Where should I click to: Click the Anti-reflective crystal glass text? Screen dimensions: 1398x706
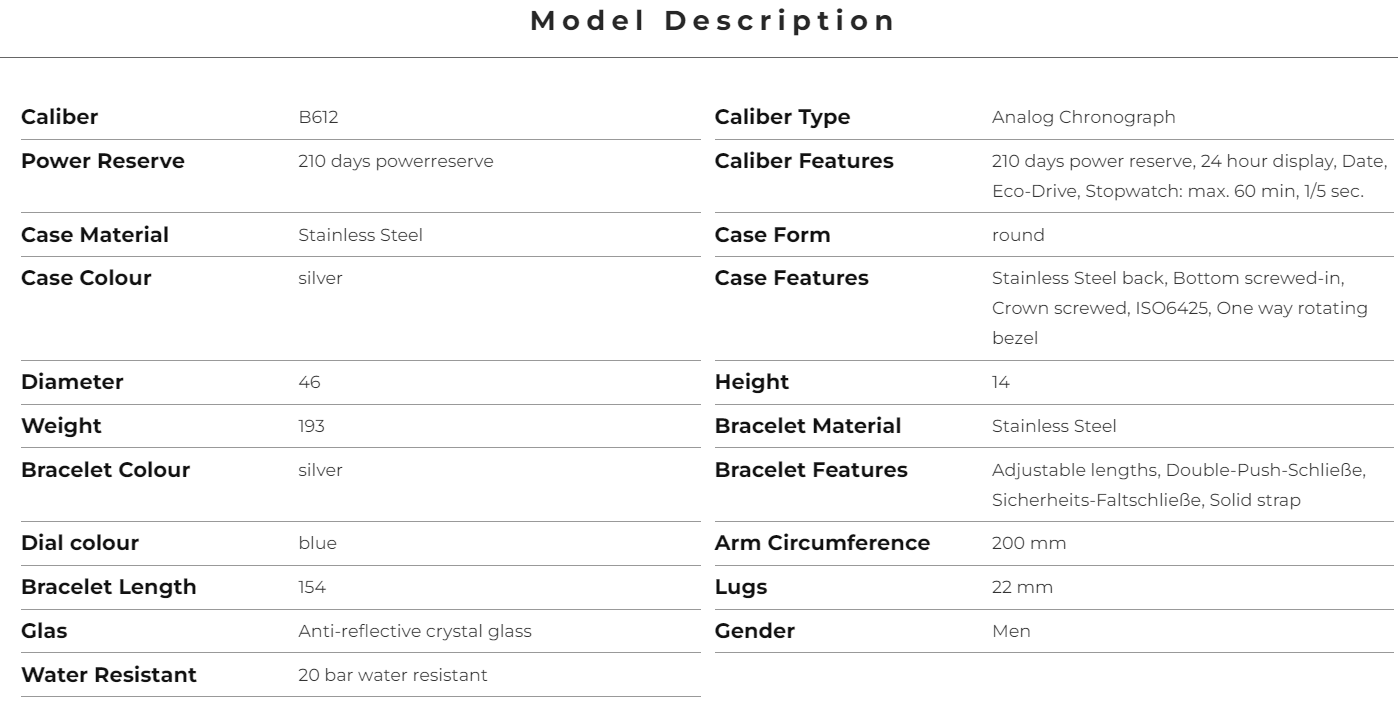coord(415,632)
